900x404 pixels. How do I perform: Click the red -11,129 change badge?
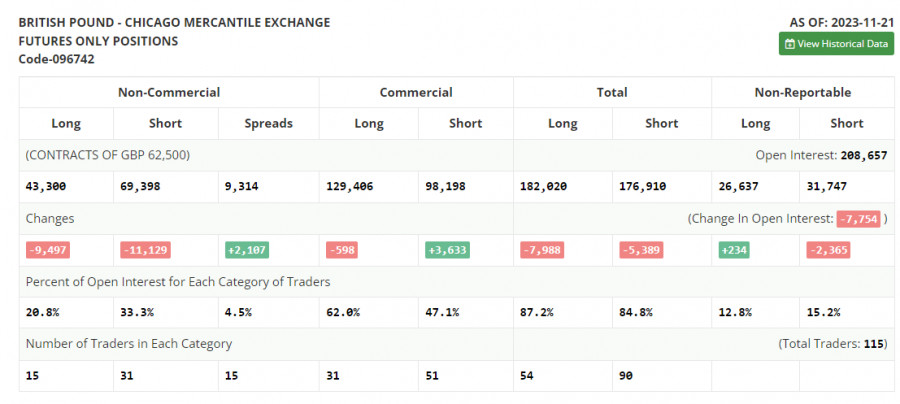click(x=146, y=250)
